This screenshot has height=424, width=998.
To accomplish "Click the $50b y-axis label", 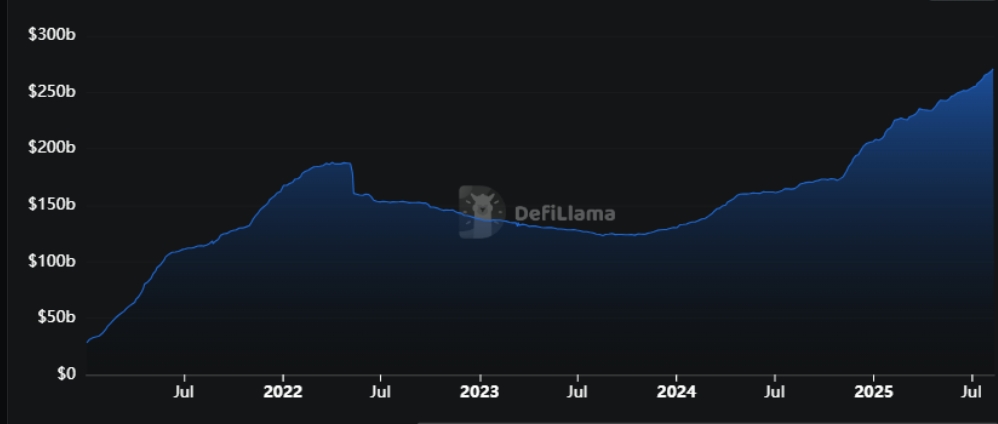I will coord(55,317).
